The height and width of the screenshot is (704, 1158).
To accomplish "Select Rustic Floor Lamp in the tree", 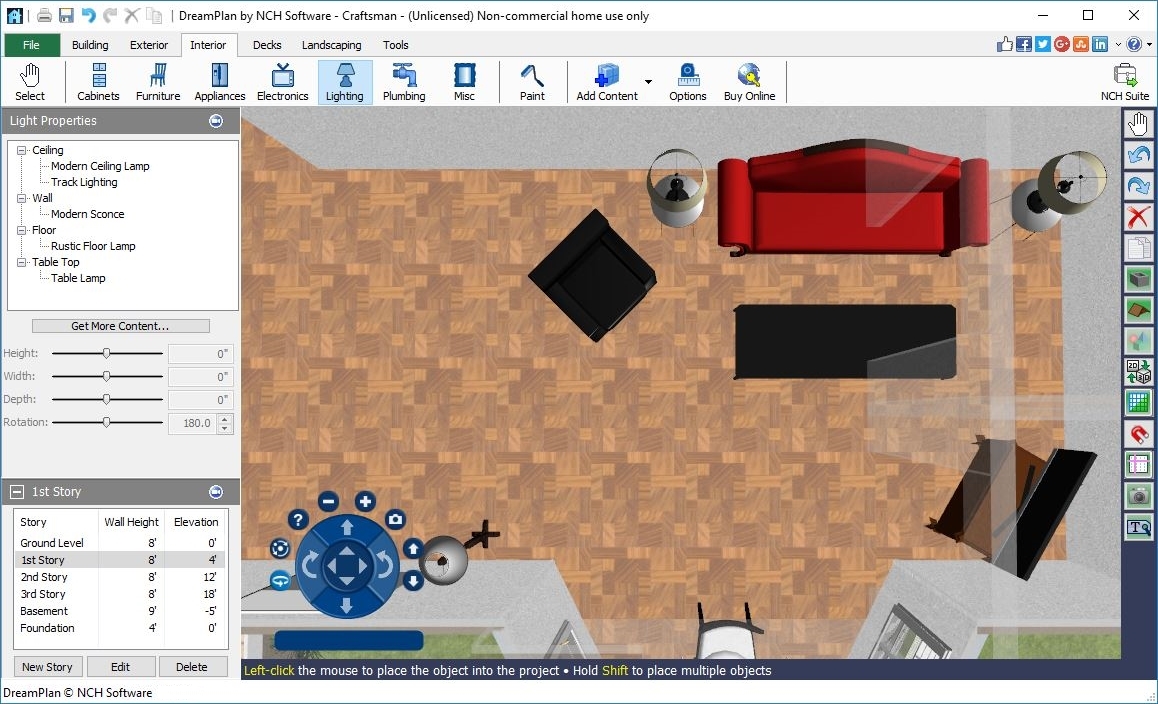I will click(93, 246).
